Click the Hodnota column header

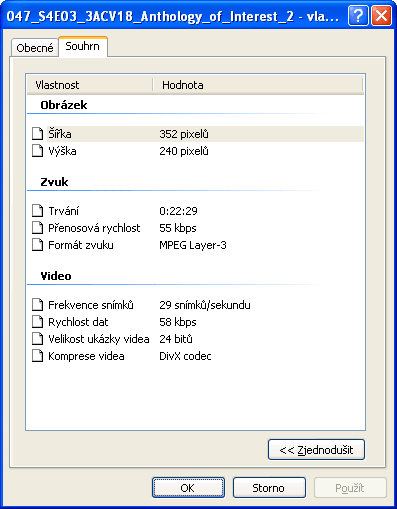tap(258, 85)
